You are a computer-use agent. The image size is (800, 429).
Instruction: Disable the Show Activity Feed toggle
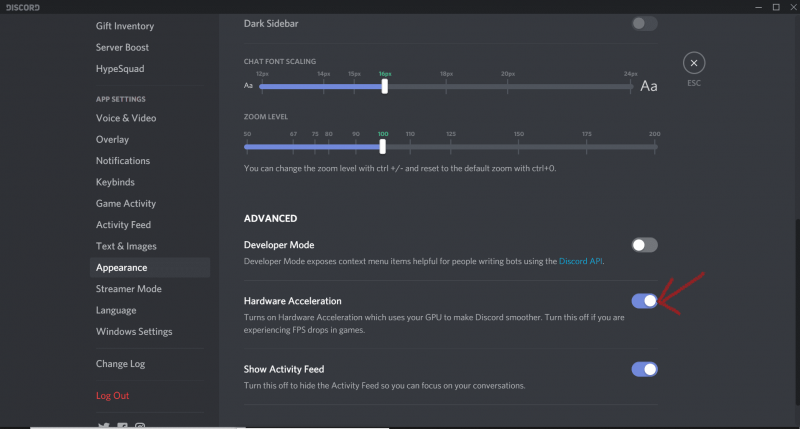tap(644, 369)
